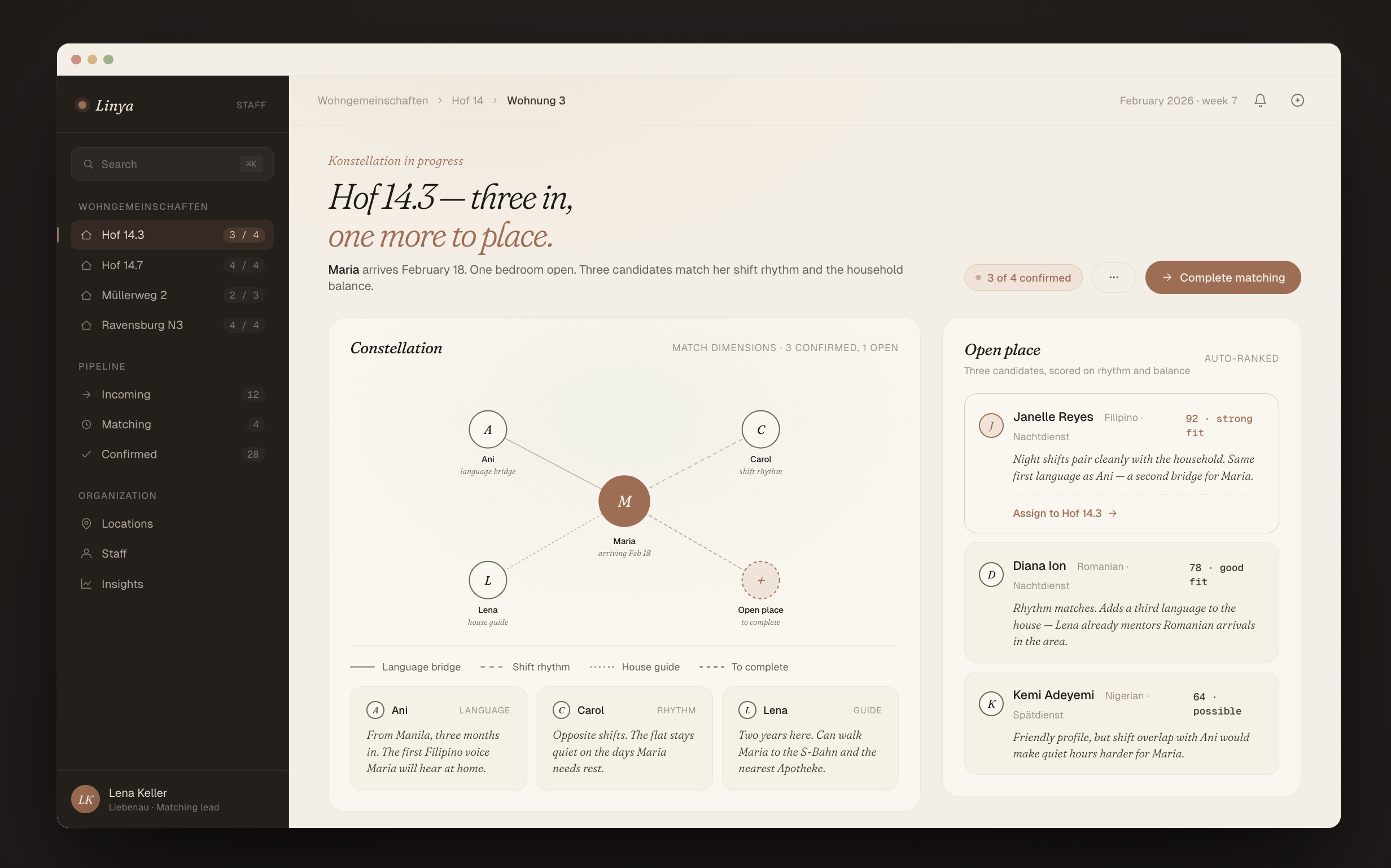
Task: Open Ravensburg N3 household
Action: [172, 325]
